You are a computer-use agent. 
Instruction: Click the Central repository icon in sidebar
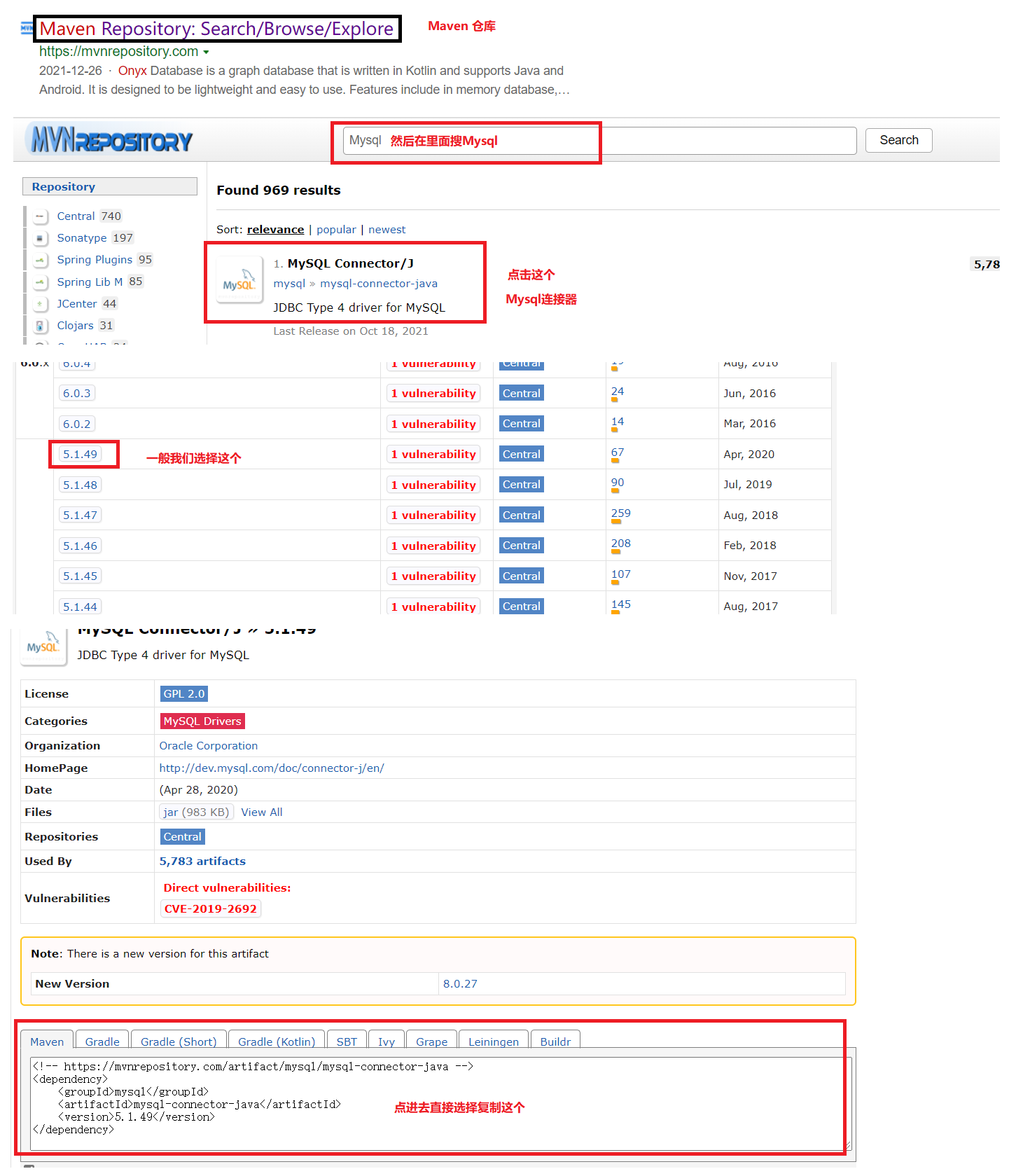pyautogui.click(x=40, y=216)
